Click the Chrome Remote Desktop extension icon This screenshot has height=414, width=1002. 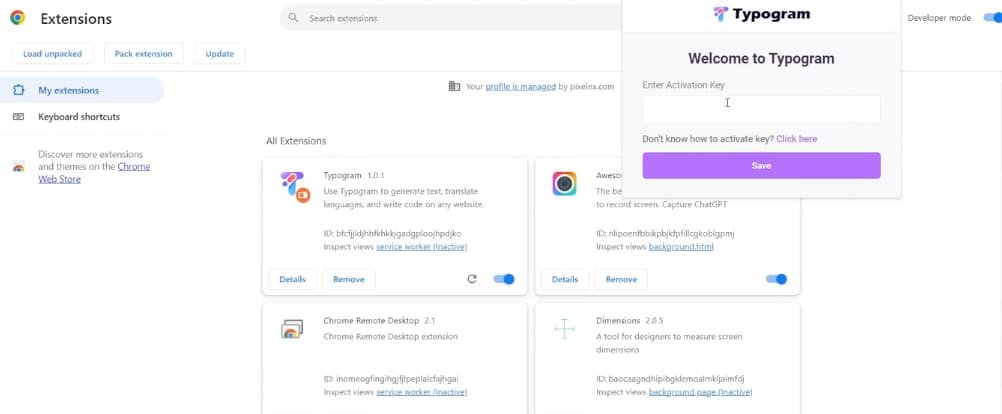[x=292, y=330]
